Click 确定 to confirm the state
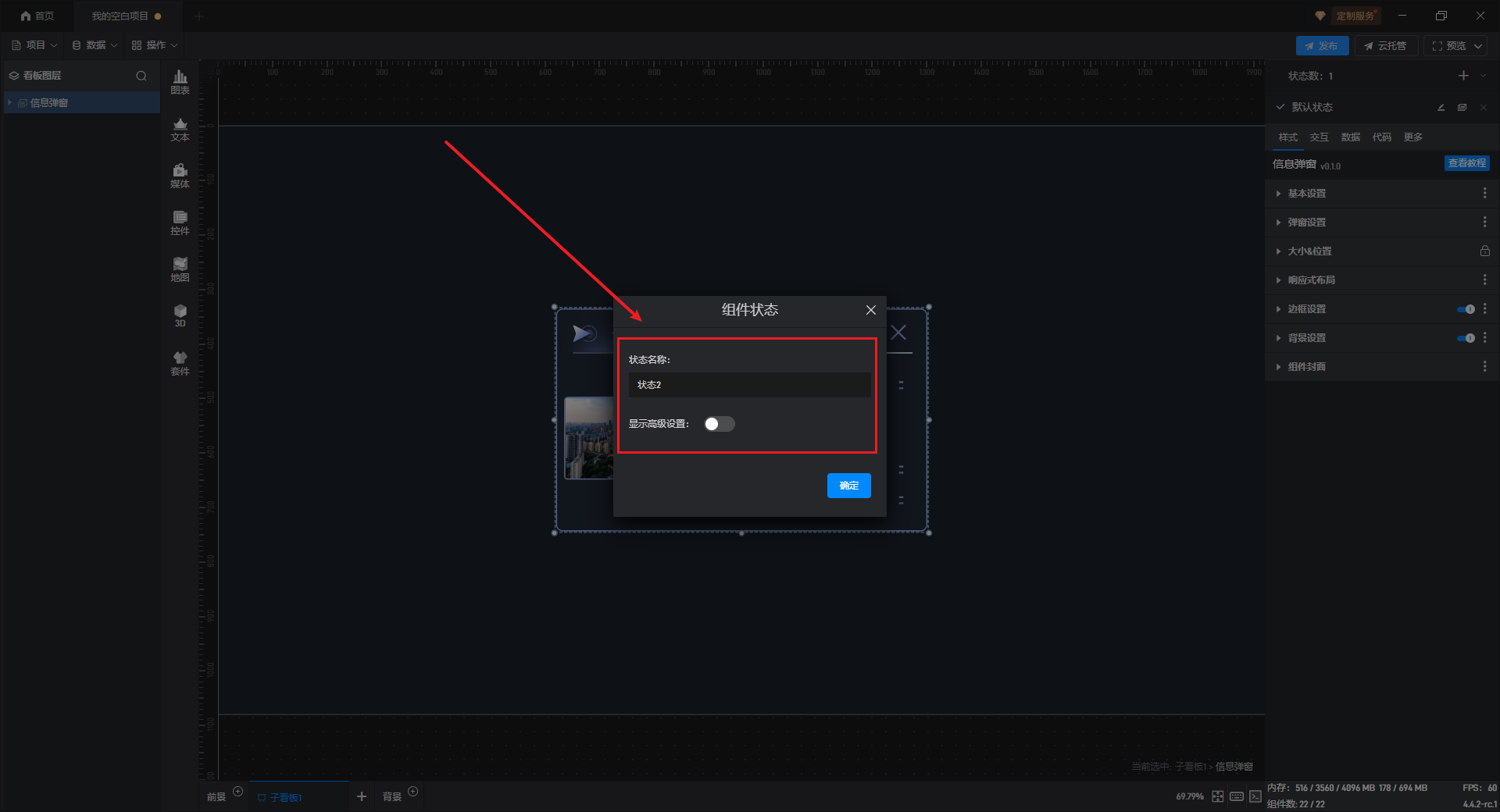 (848, 486)
